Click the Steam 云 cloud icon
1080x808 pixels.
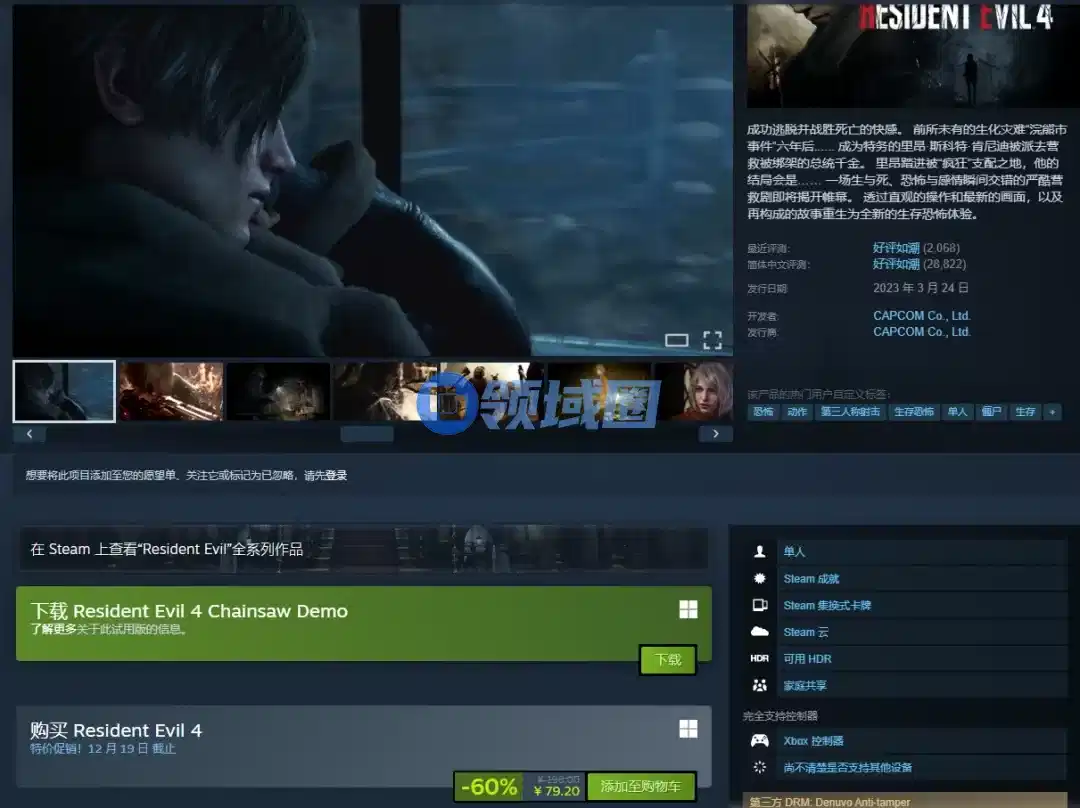[x=760, y=632]
